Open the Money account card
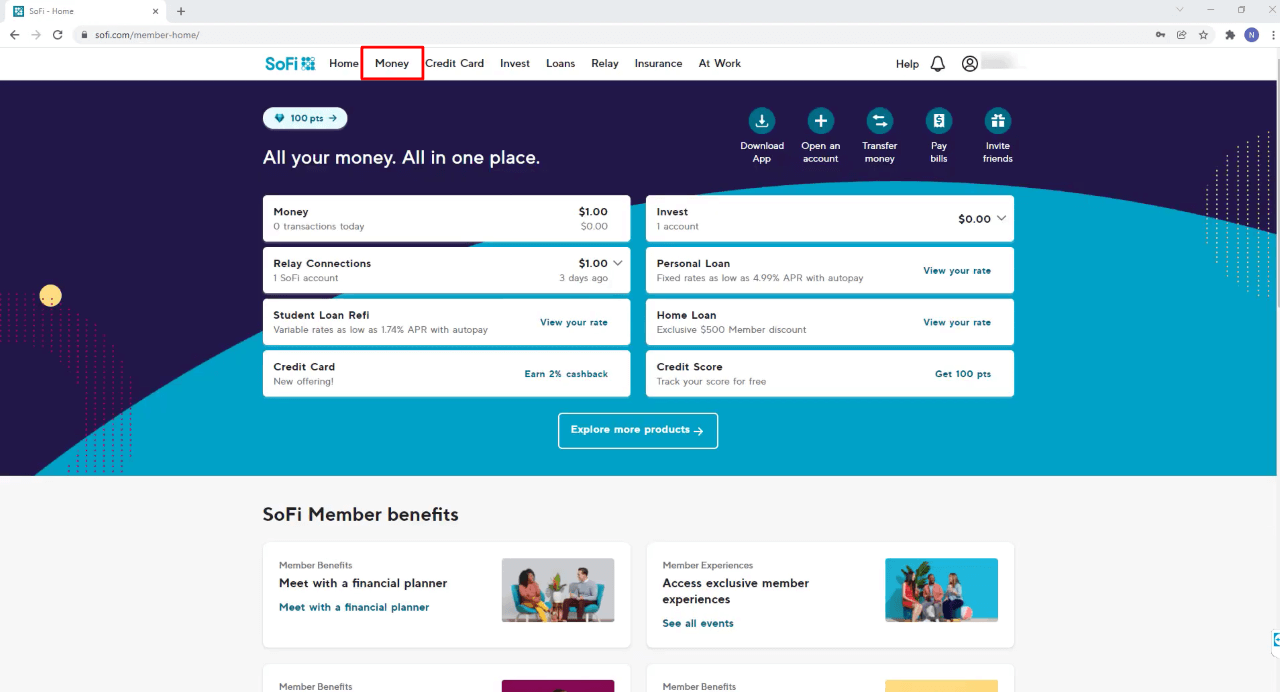 tap(446, 219)
